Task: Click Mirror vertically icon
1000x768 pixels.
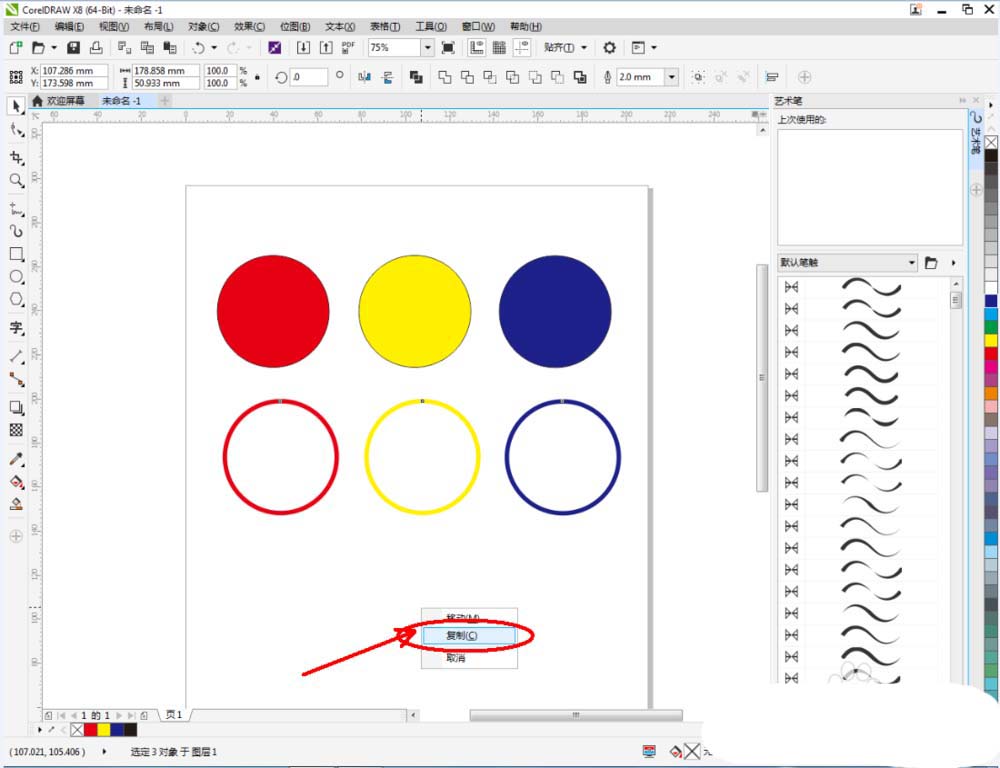Action: tap(387, 77)
